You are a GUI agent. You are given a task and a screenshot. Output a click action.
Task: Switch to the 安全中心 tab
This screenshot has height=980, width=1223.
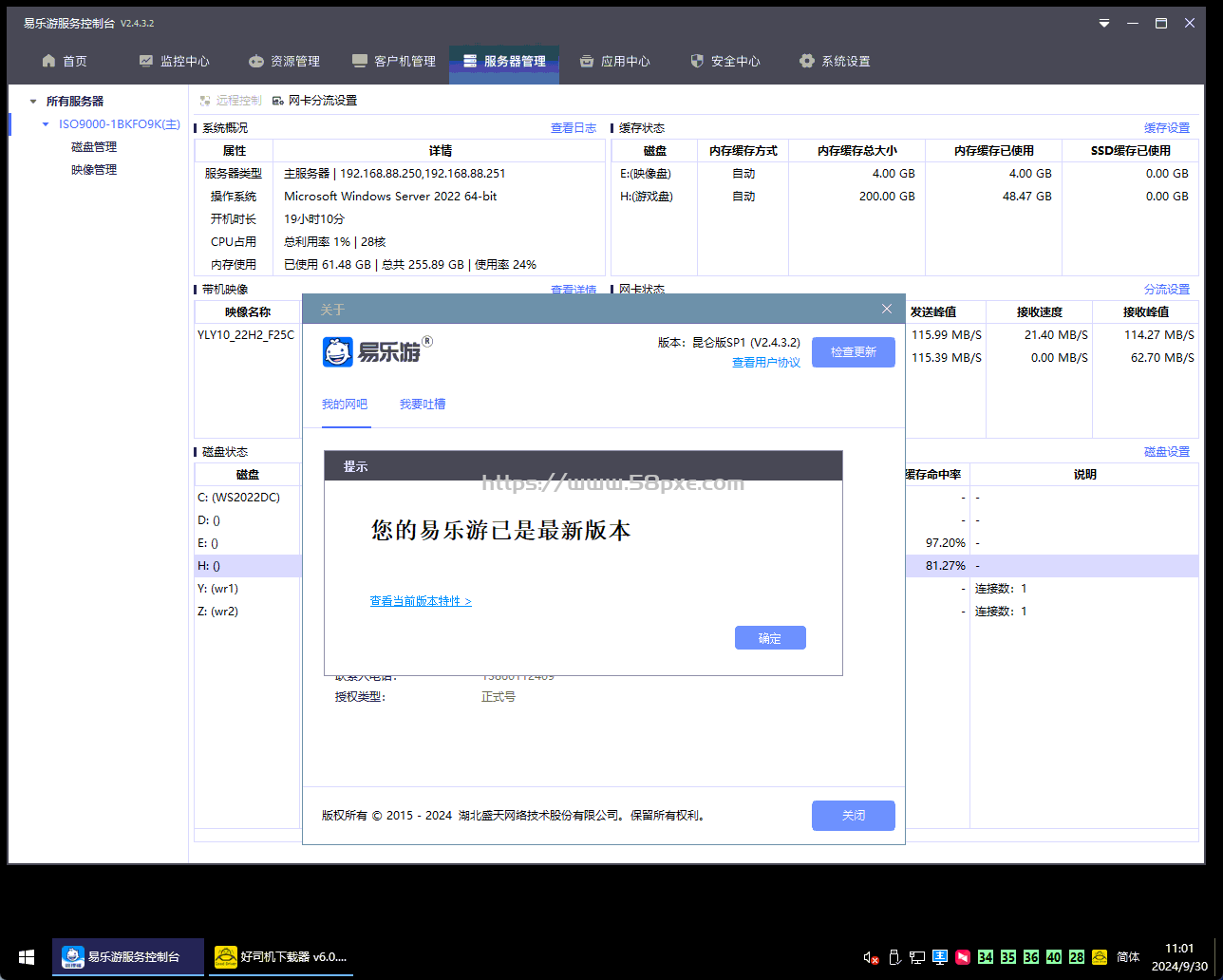724,61
